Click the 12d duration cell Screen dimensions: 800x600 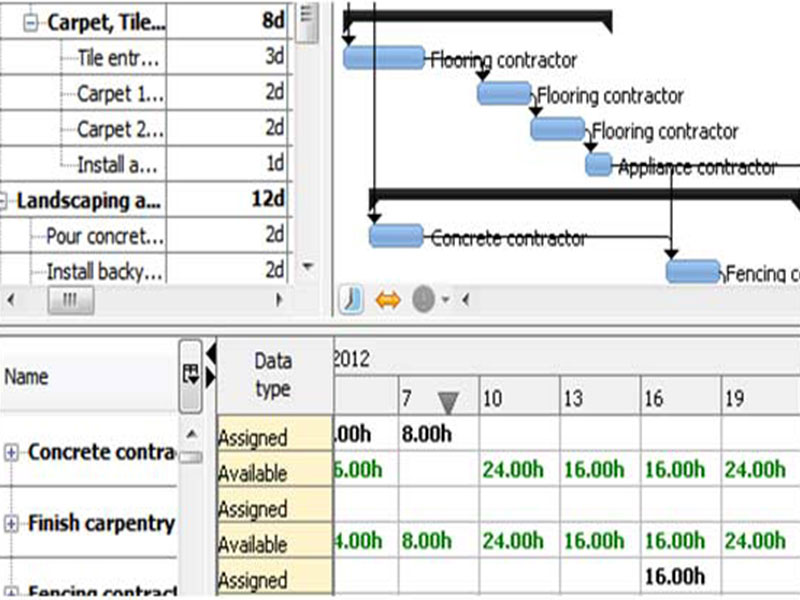(x=227, y=200)
